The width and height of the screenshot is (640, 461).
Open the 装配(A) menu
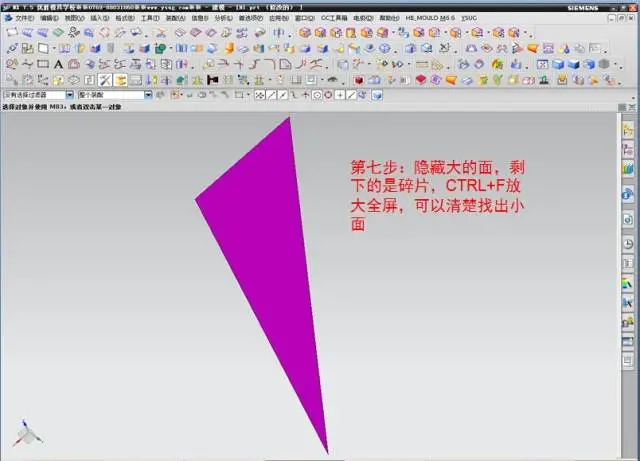tap(175, 18)
